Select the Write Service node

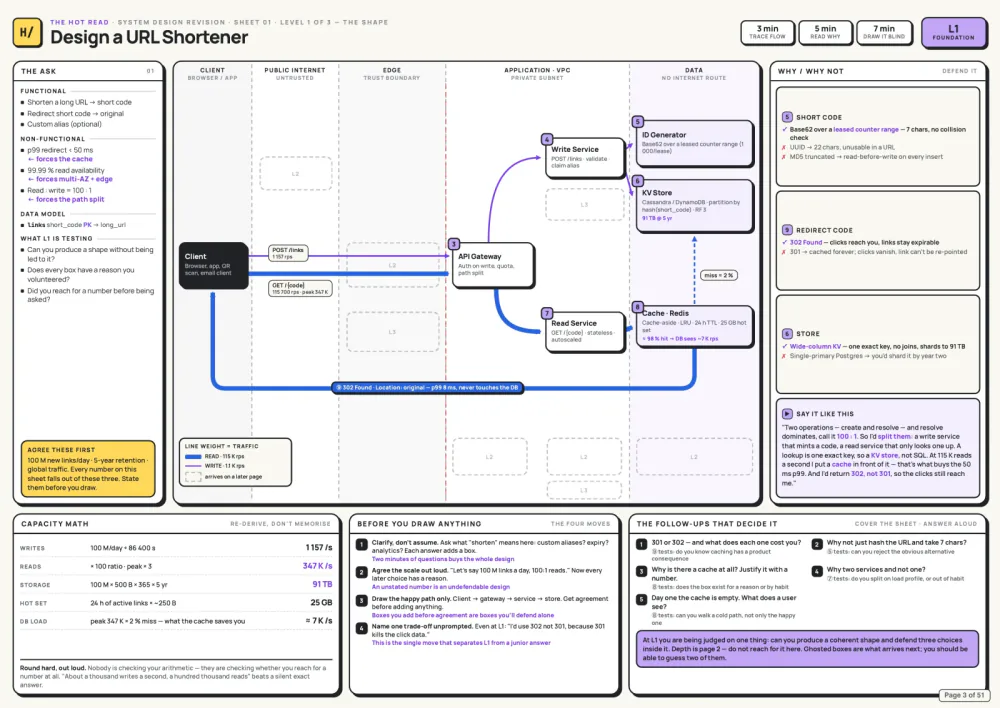point(584,157)
